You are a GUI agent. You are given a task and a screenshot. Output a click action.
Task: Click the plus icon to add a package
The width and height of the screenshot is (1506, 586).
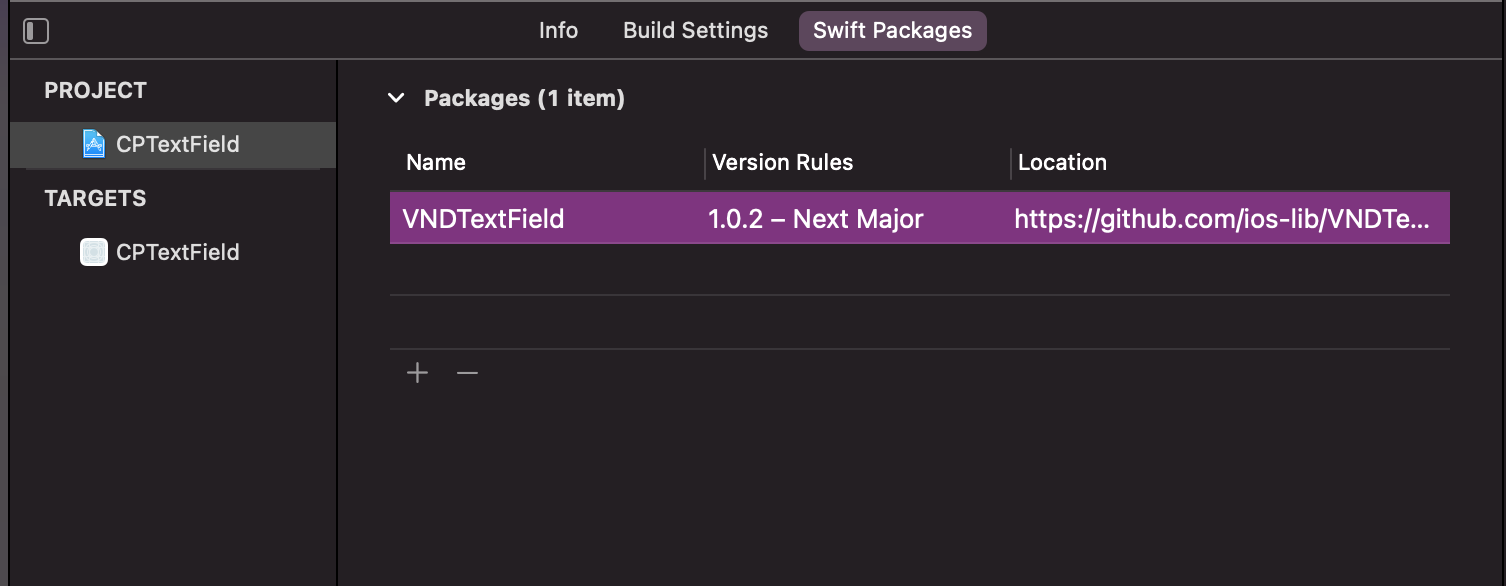pyautogui.click(x=417, y=372)
